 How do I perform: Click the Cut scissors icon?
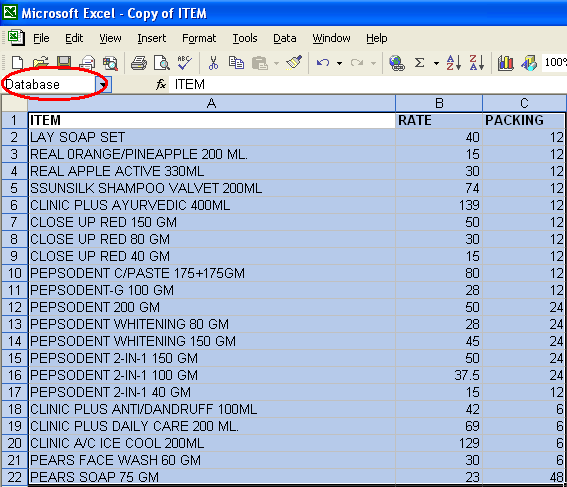click(x=213, y=63)
